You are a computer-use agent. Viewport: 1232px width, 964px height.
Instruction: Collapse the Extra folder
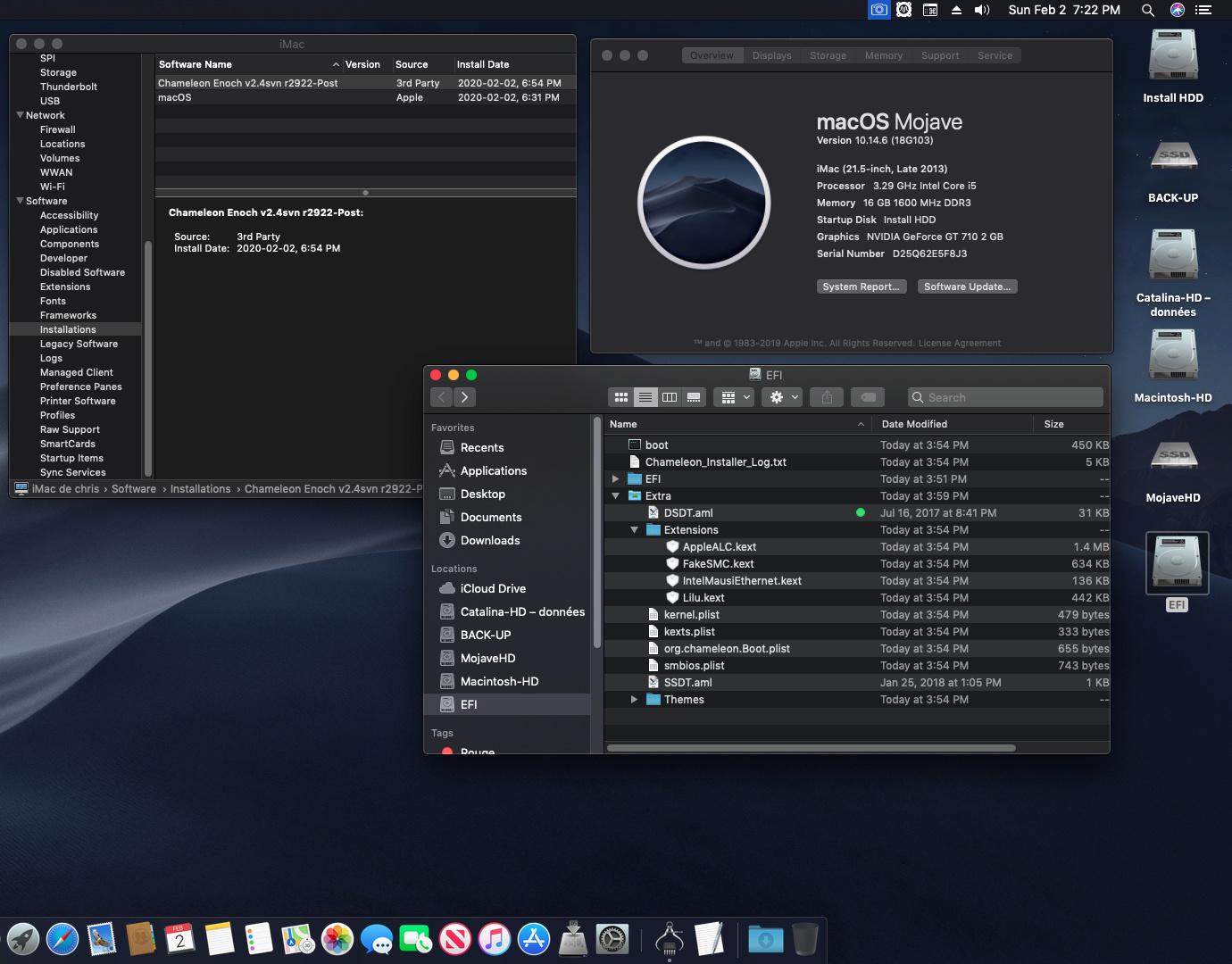(x=615, y=496)
